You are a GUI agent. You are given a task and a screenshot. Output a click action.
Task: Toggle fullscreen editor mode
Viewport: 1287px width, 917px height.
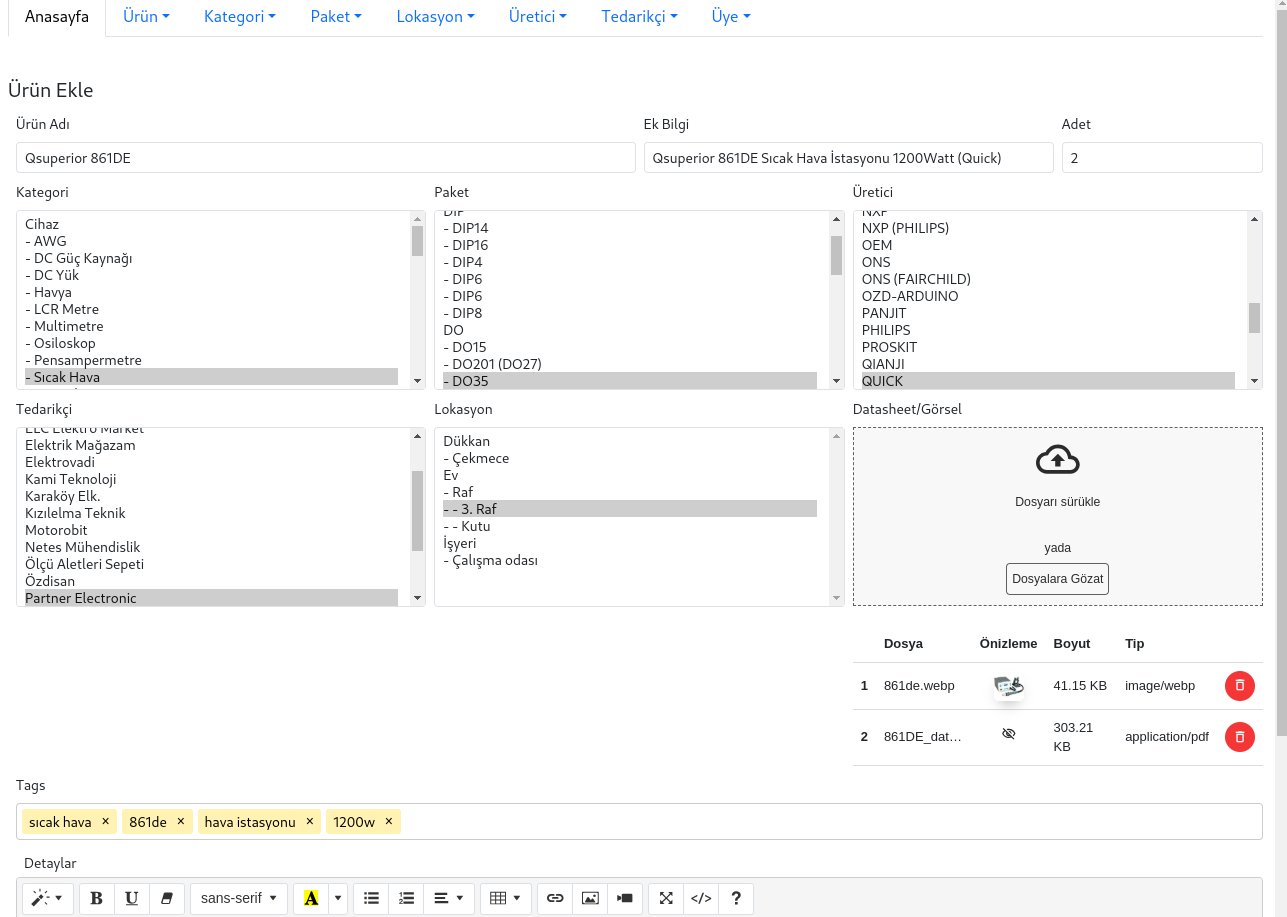pyautogui.click(x=666, y=898)
